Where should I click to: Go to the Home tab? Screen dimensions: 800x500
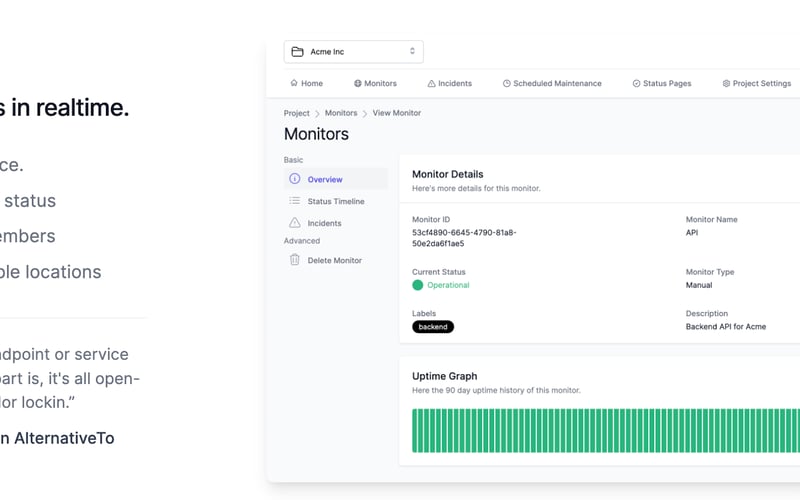pos(307,83)
